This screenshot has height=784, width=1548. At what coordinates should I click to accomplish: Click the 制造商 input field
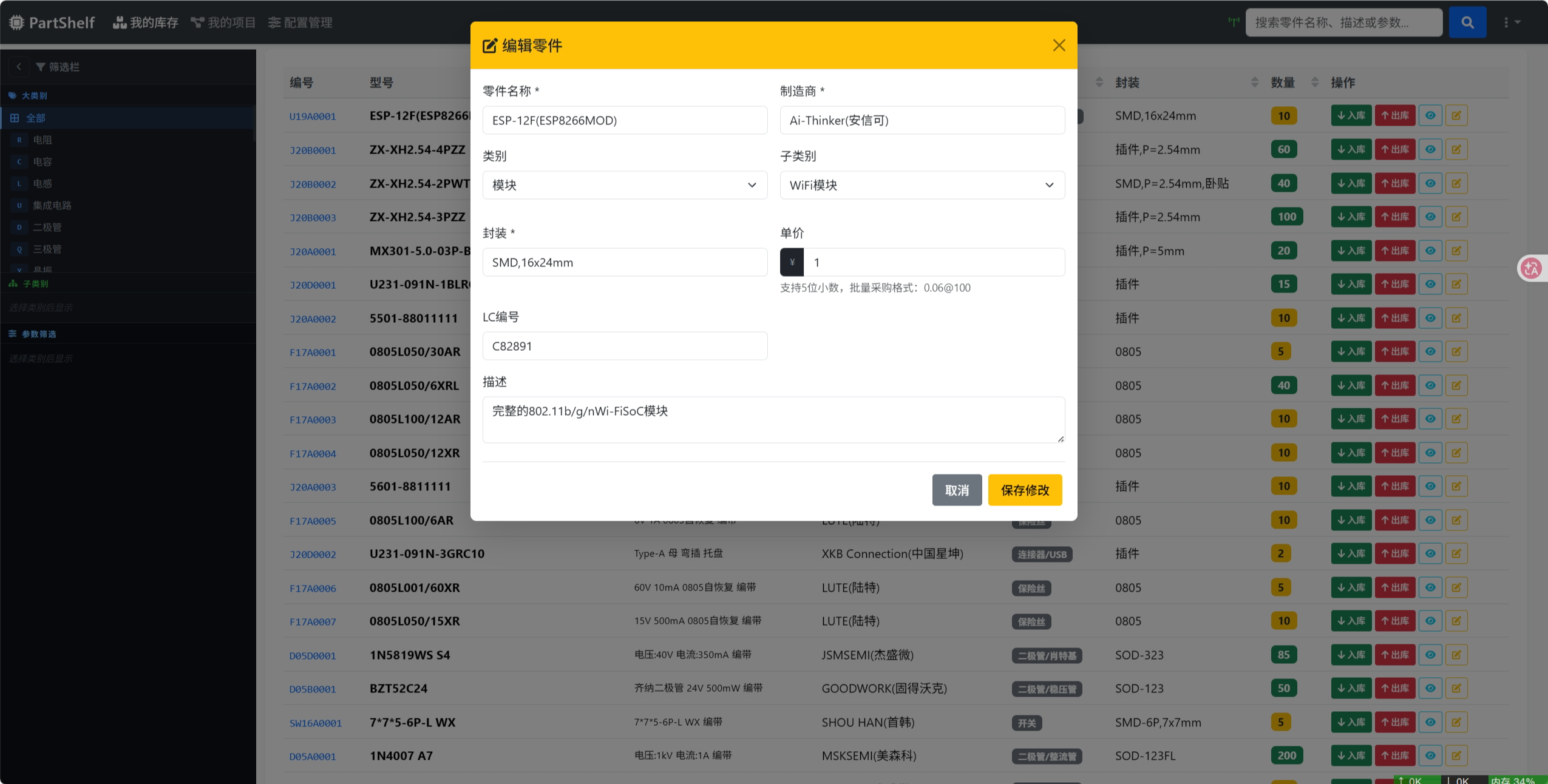pyautogui.click(x=922, y=120)
